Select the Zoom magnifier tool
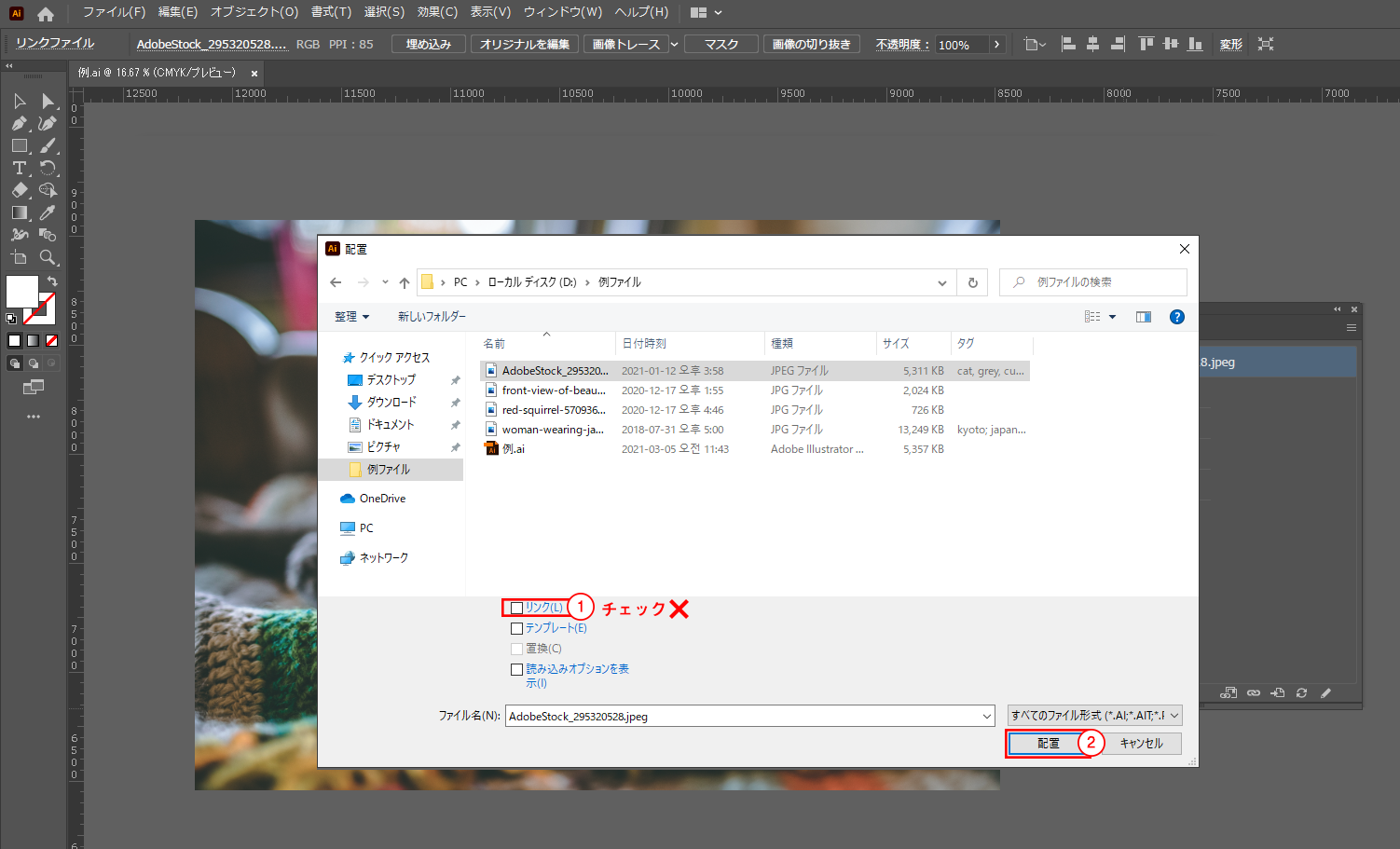The width and height of the screenshot is (1400, 849). point(48,257)
